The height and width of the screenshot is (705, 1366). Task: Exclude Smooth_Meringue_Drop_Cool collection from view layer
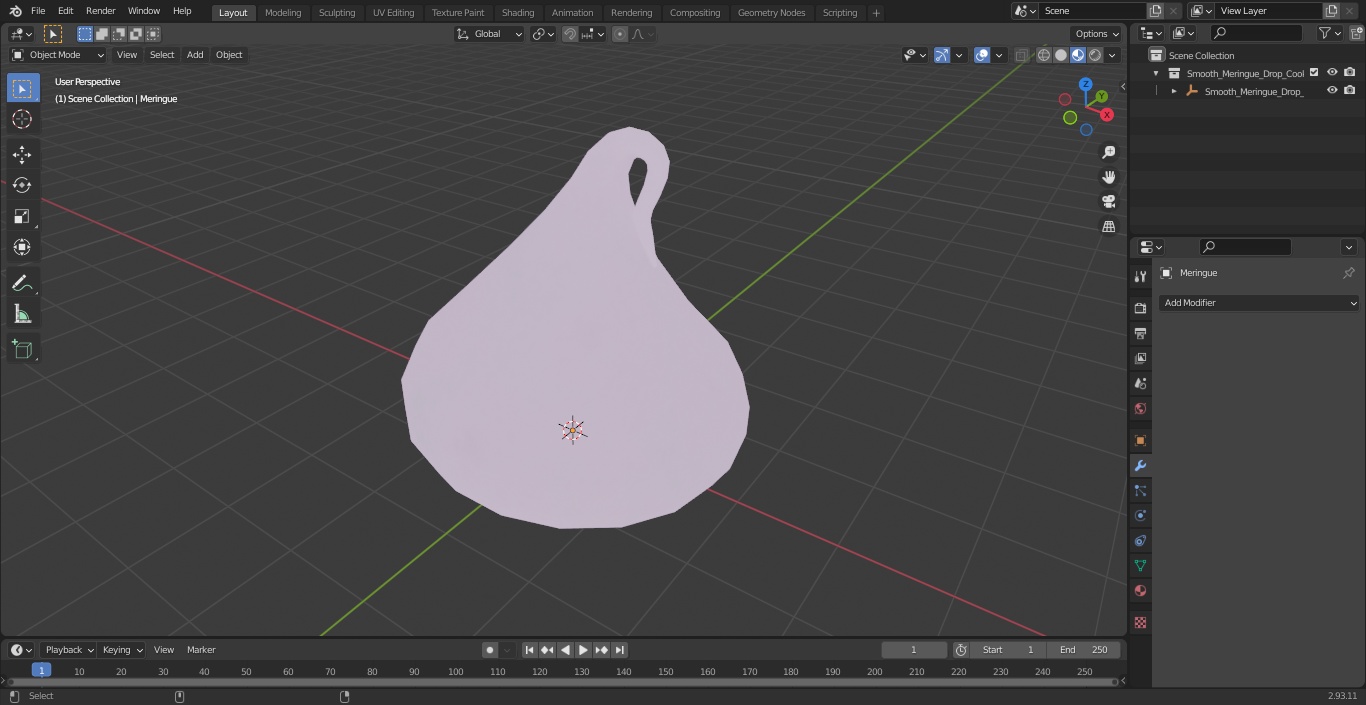(x=1314, y=73)
